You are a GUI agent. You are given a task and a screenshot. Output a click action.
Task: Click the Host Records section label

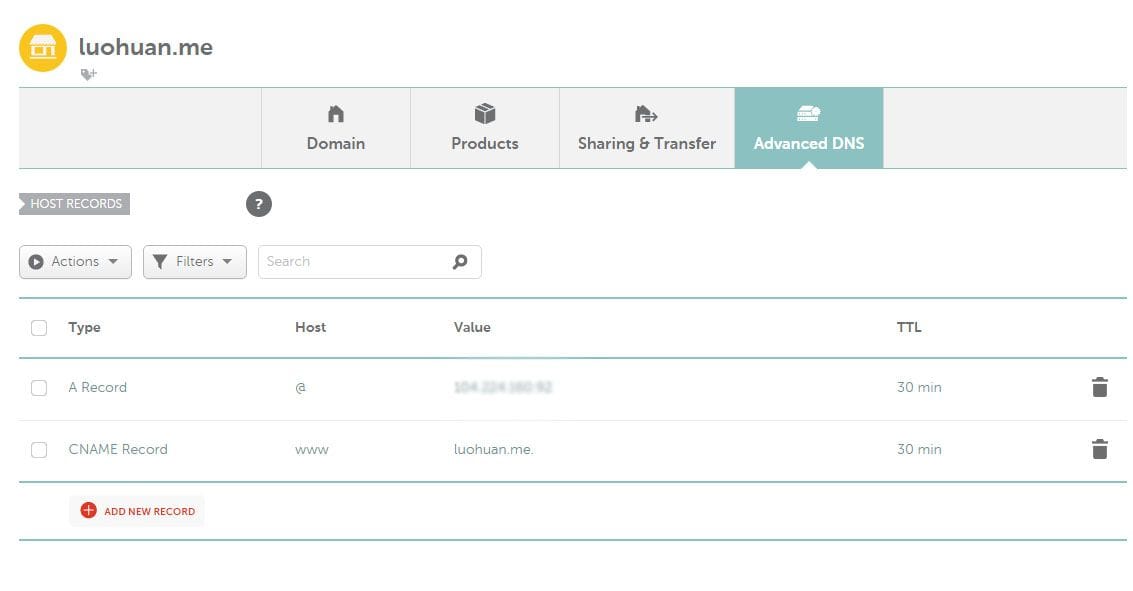pos(76,204)
